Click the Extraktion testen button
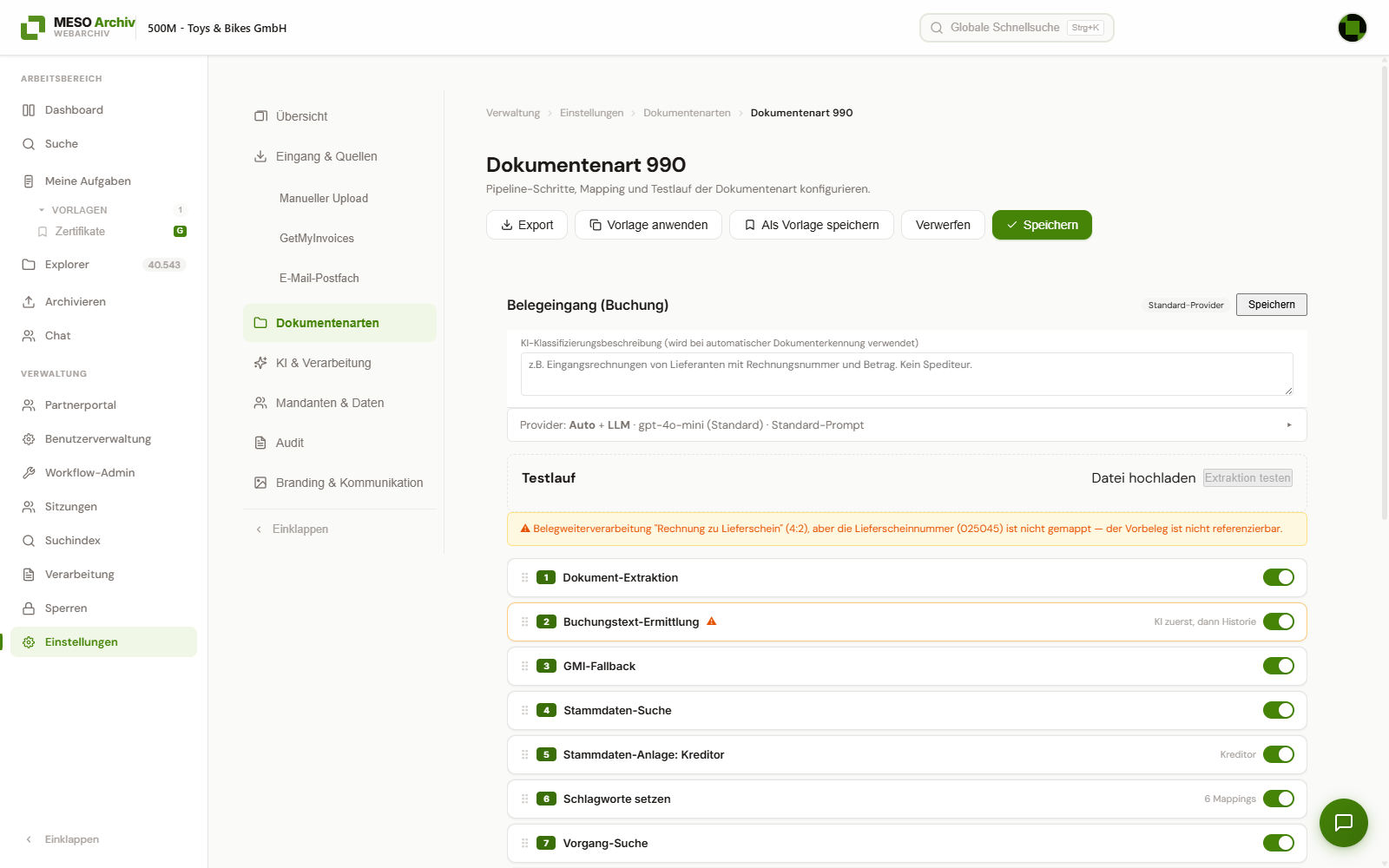Image resolution: width=1389 pixels, height=868 pixels. tap(1247, 478)
